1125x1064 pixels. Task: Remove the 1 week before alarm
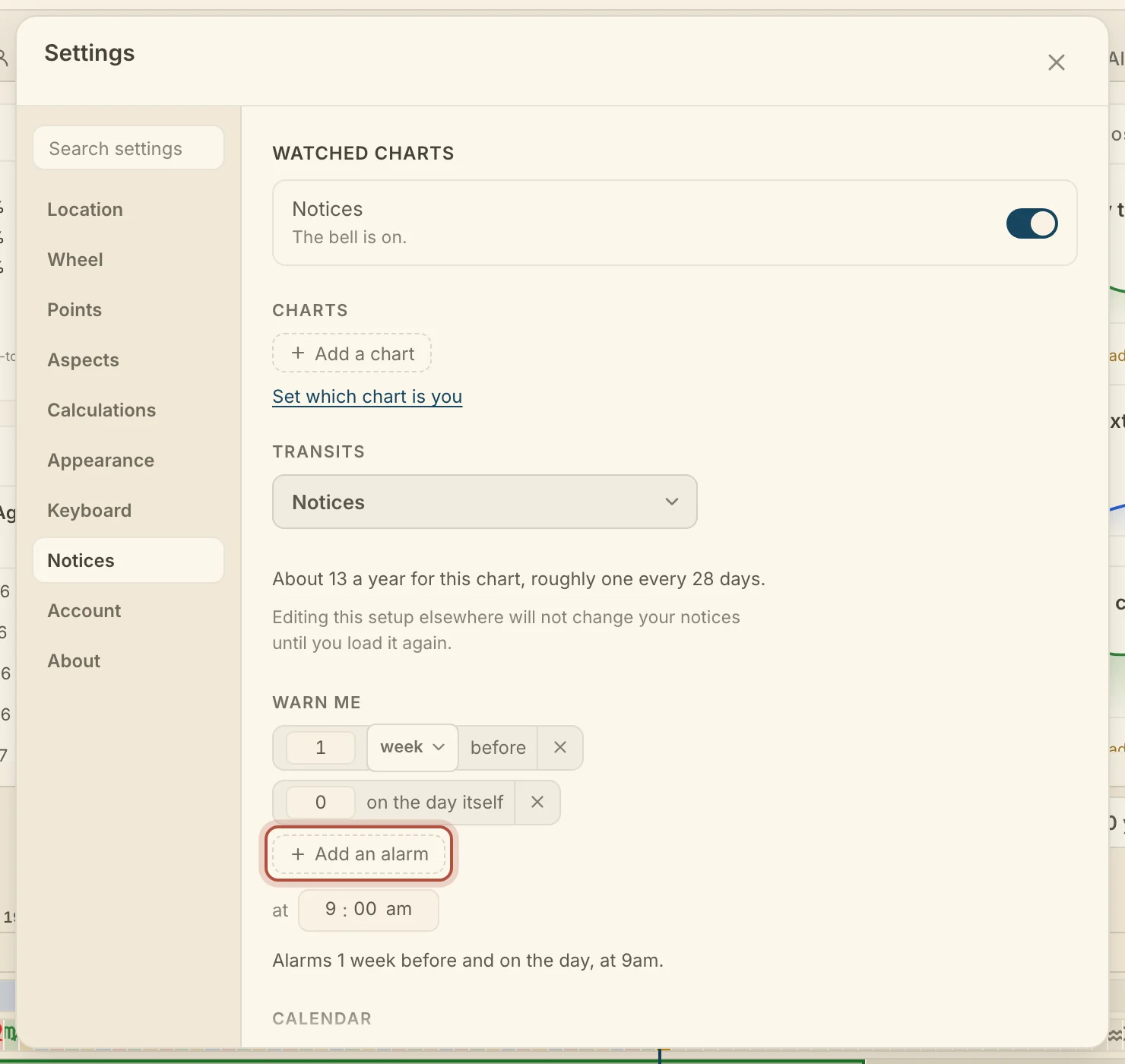[560, 747]
